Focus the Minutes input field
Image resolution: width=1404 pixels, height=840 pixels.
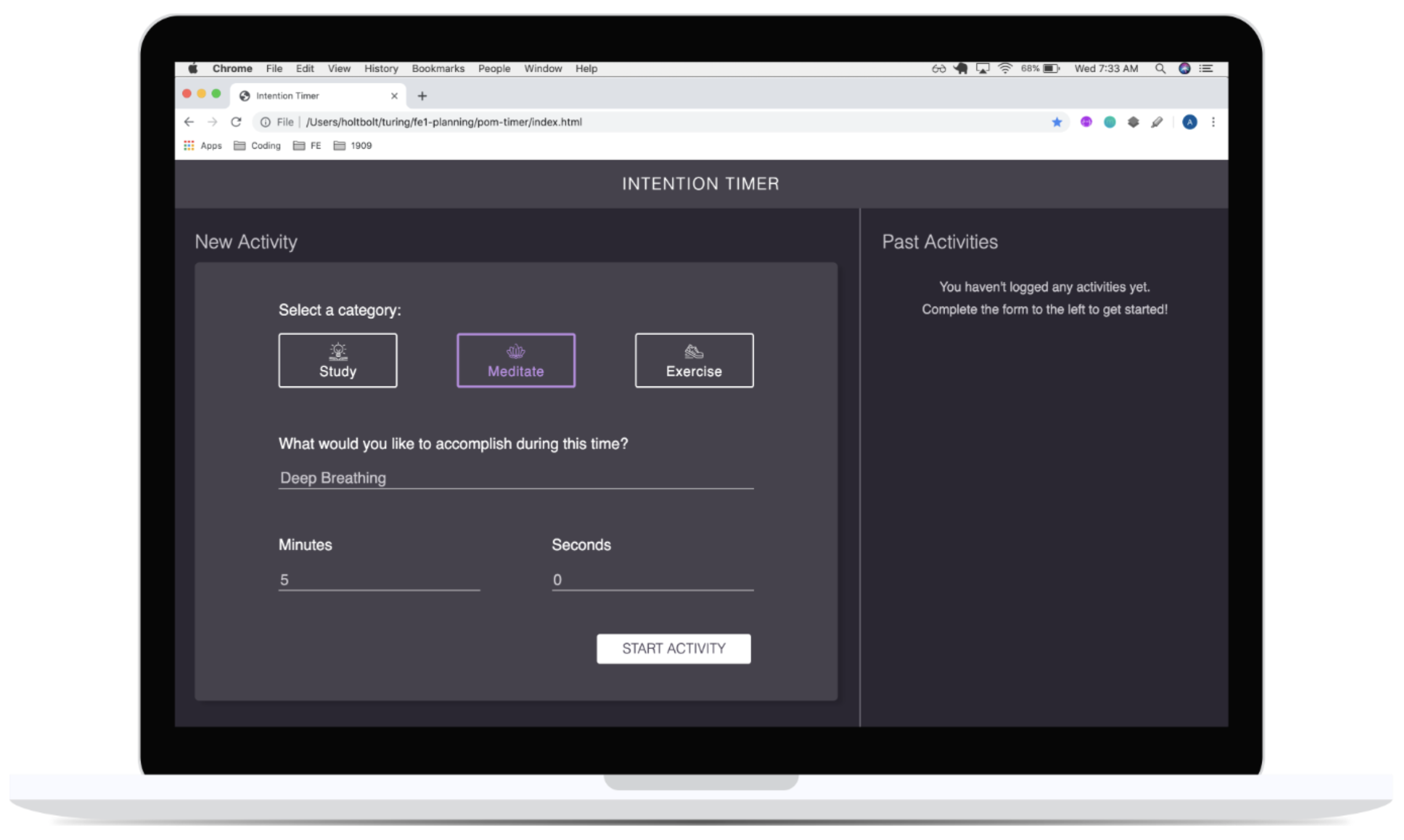tap(379, 580)
